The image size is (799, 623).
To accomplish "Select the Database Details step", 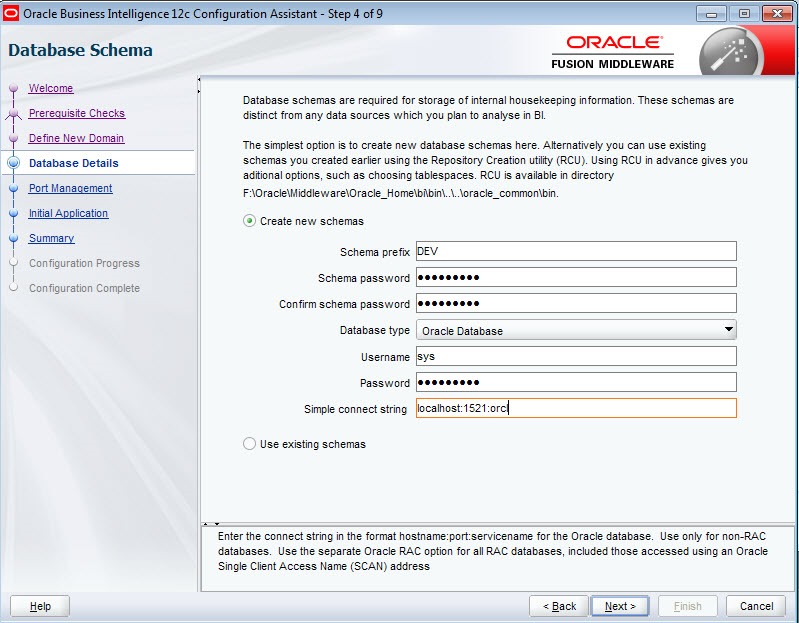I will 74,163.
